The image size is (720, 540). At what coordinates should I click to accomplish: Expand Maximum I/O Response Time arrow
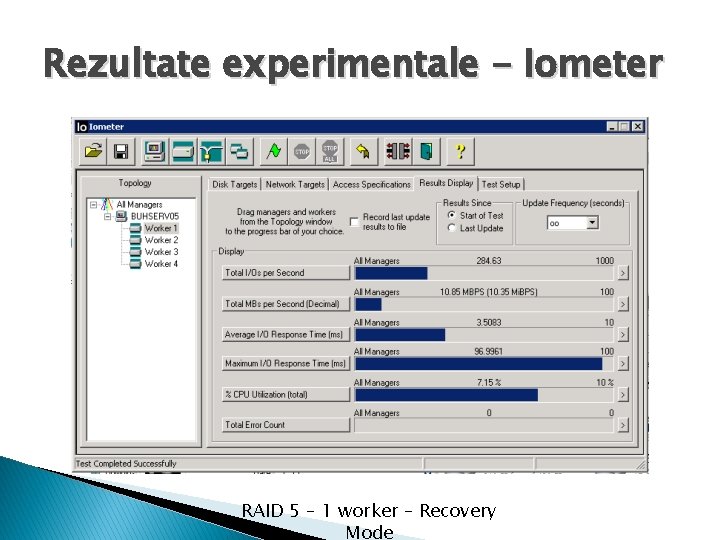623,364
